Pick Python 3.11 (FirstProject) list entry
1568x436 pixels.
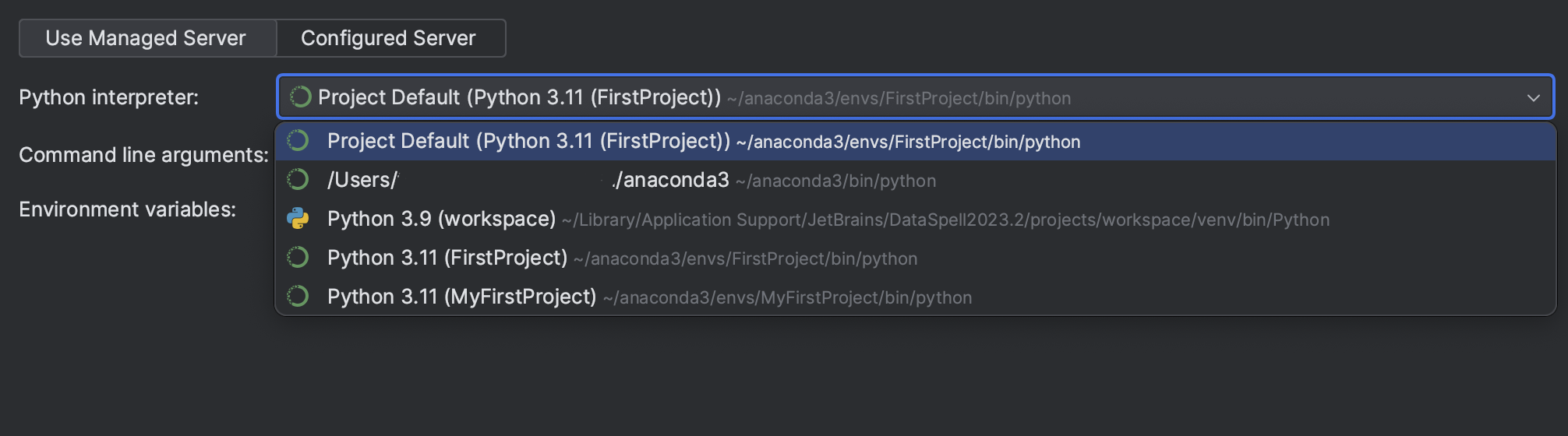click(x=447, y=258)
